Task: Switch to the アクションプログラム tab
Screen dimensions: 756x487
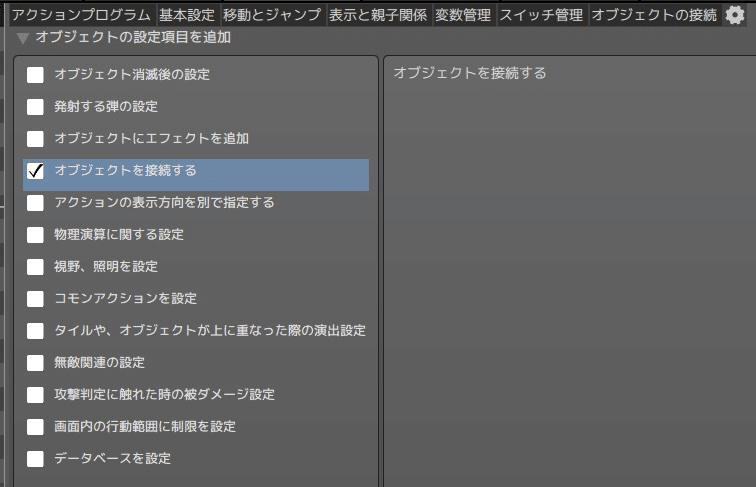Action: 81,15
